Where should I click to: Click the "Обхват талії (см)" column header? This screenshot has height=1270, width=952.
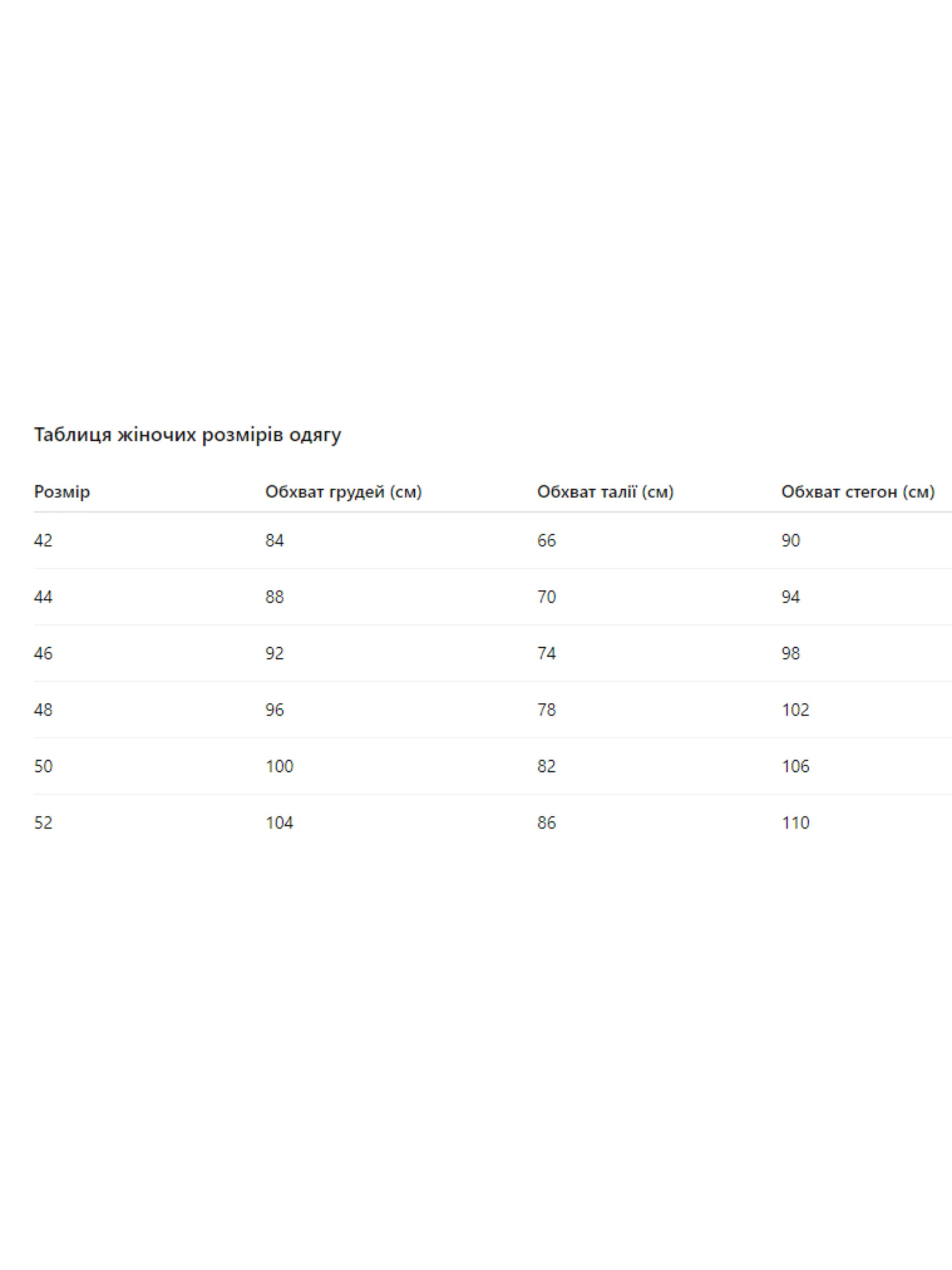coord(605,492)
